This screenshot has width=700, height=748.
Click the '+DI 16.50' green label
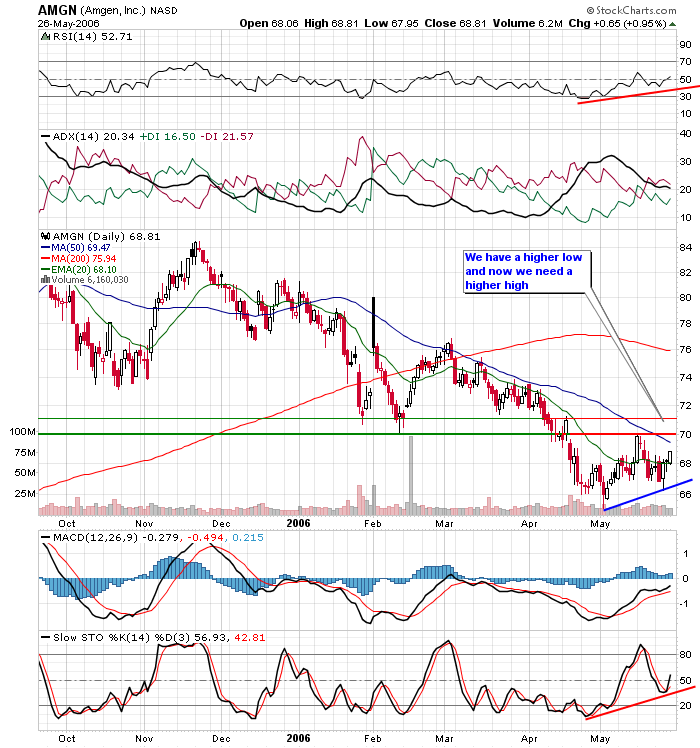coord(167,137)
